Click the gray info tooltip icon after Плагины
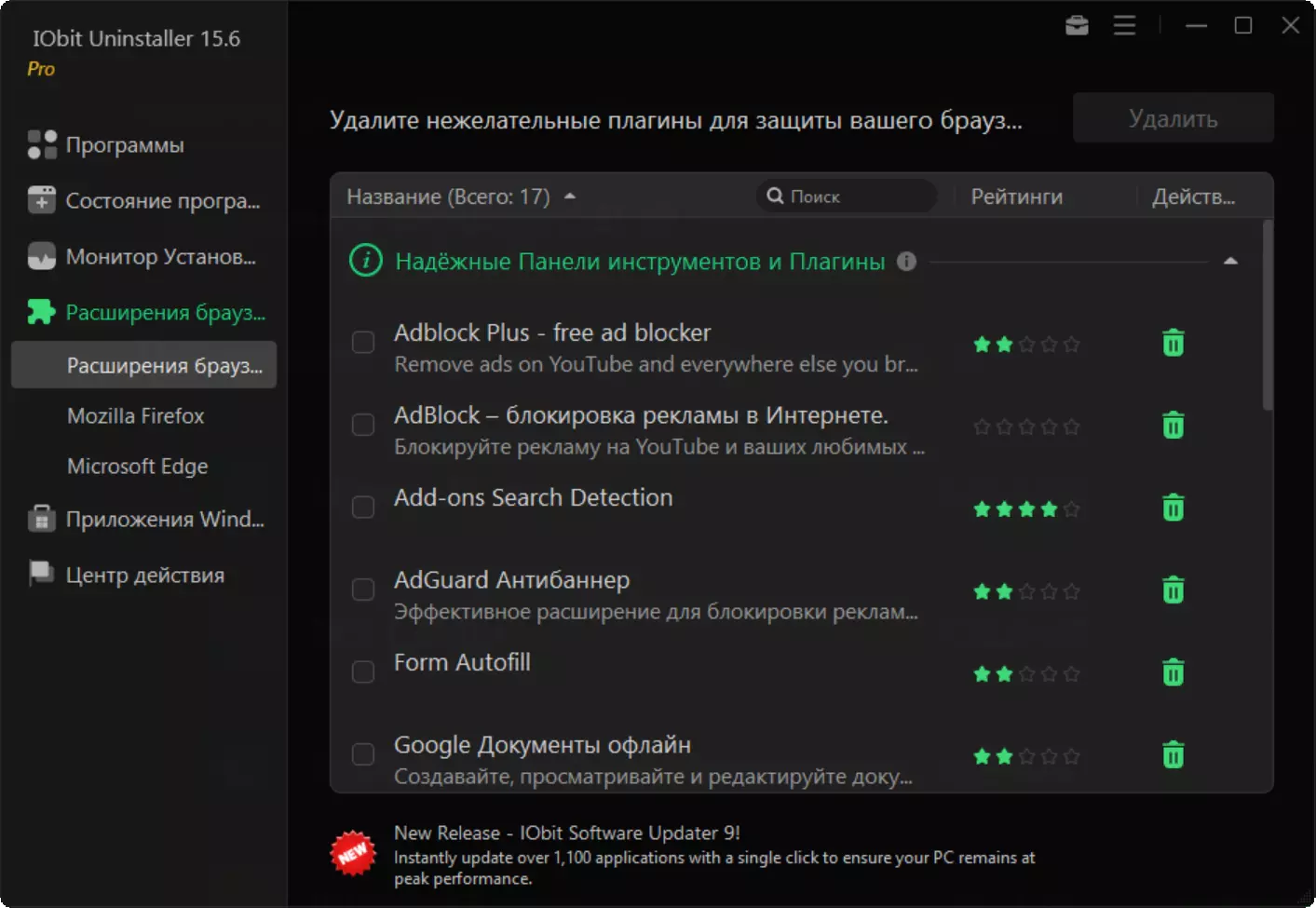 pyautogui.click(x=906, y=262)
